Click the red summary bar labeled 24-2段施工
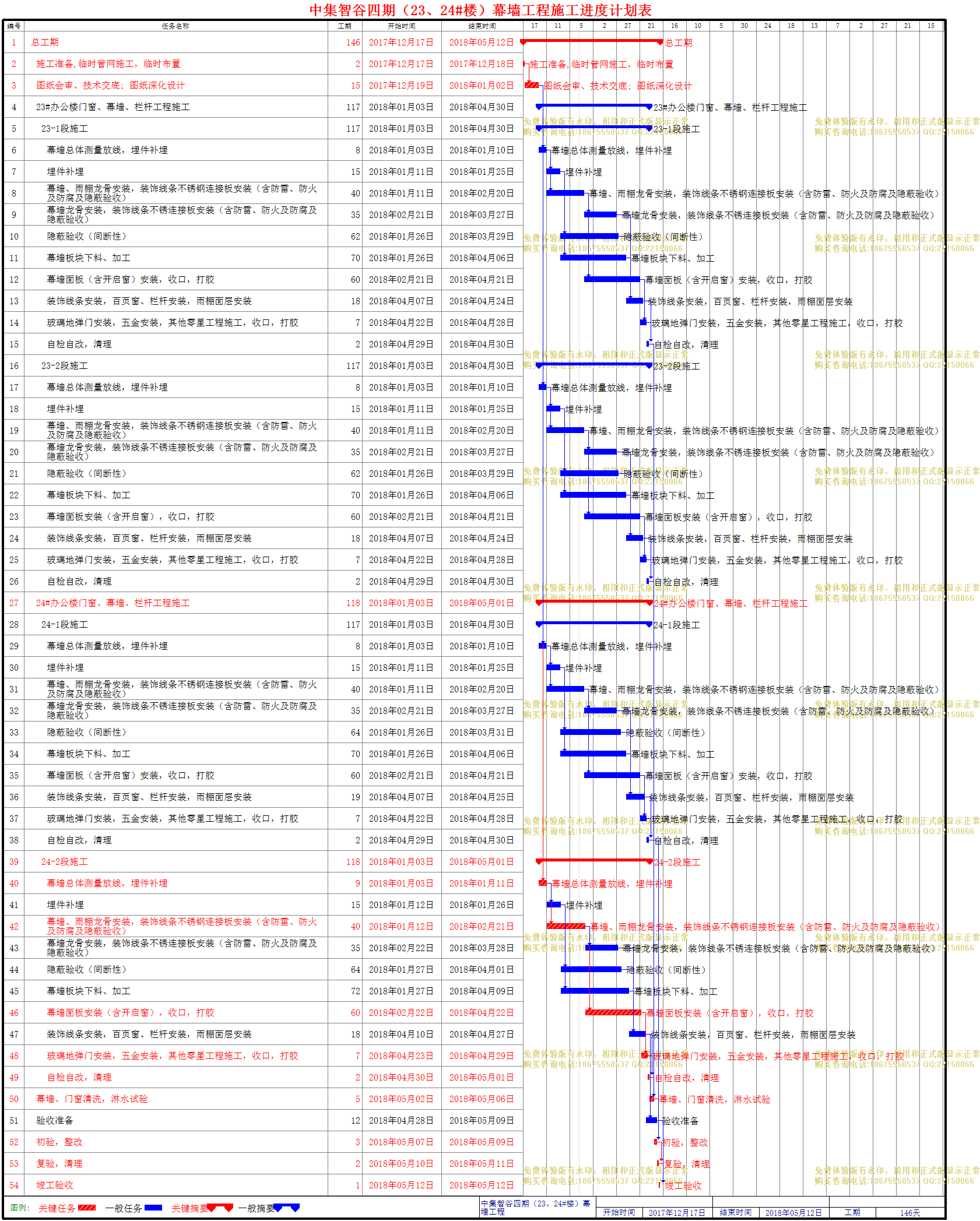Image resolution: width=980 pixels, height=1221 pixels. [x=594, y=861]
